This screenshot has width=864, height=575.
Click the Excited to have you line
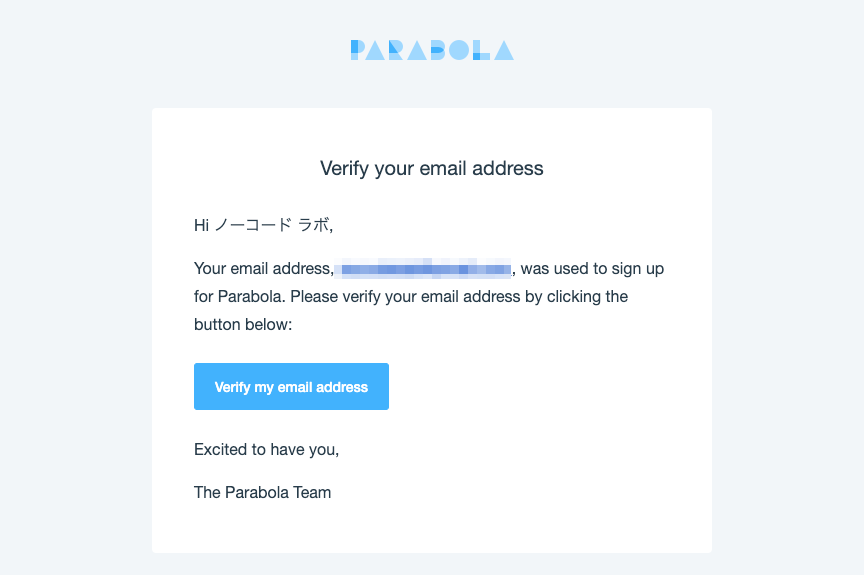267,449
